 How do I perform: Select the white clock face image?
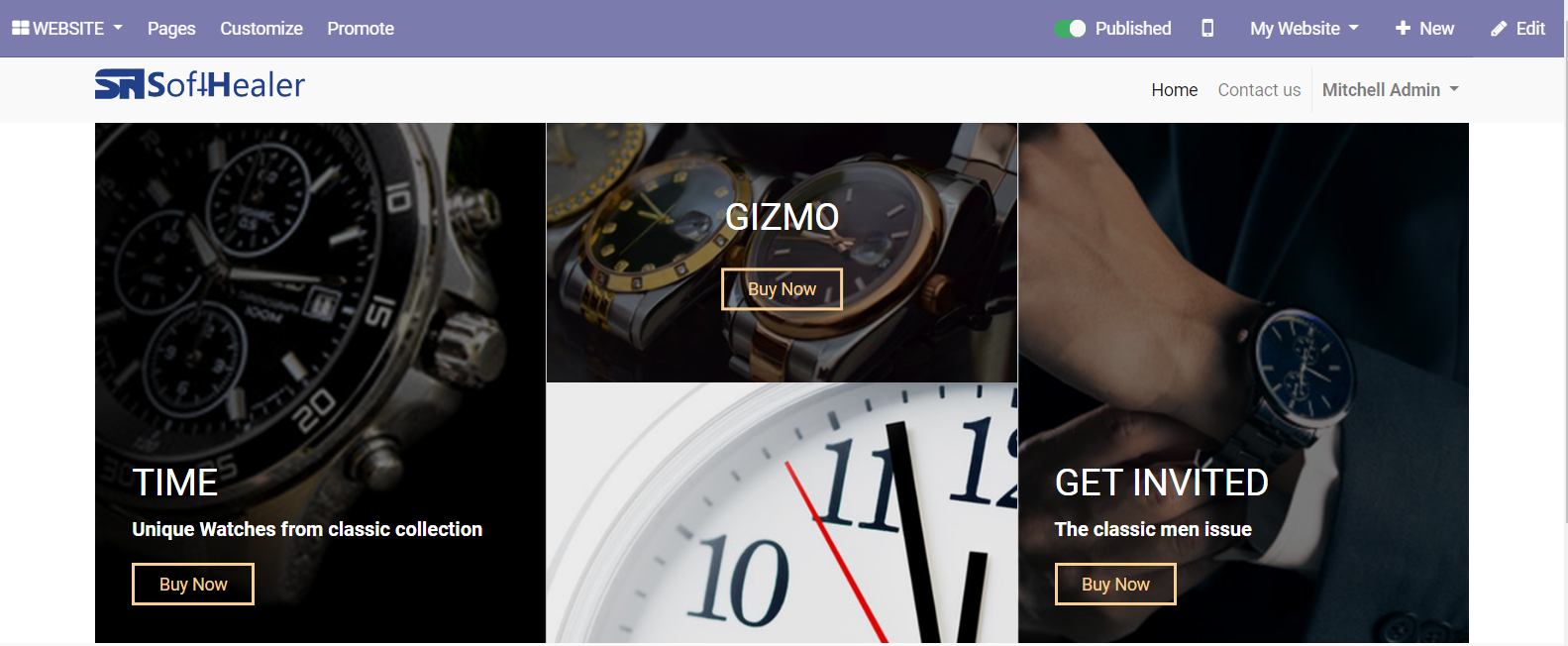click(782, 513)
